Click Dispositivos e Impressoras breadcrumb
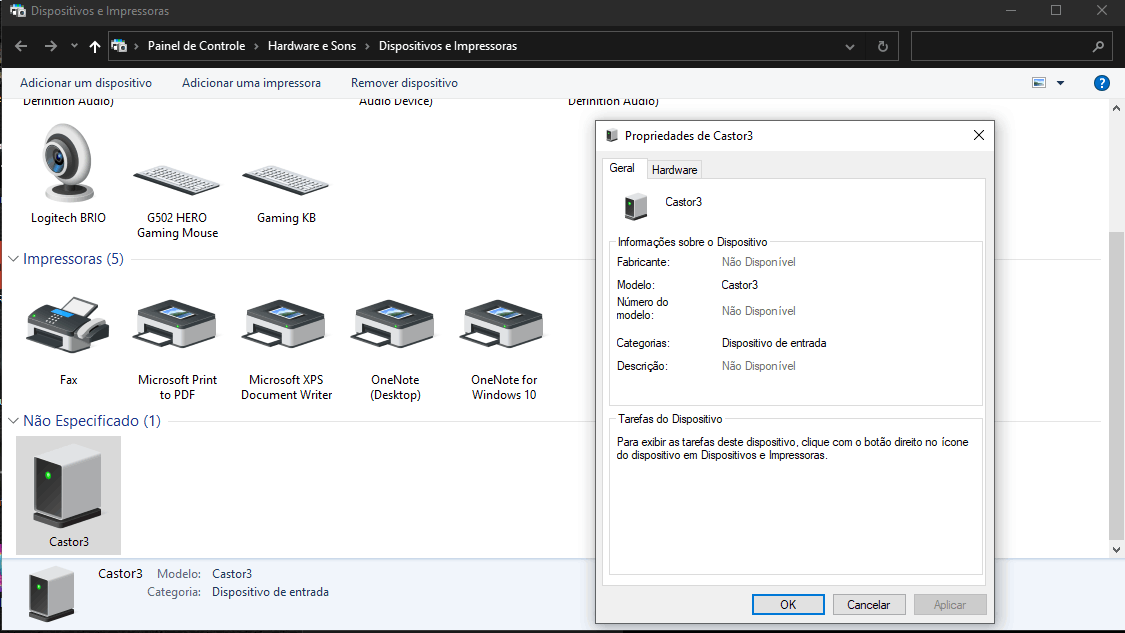Image resolution: width=1125 pixels, height=633 pixels. point(448,46)
